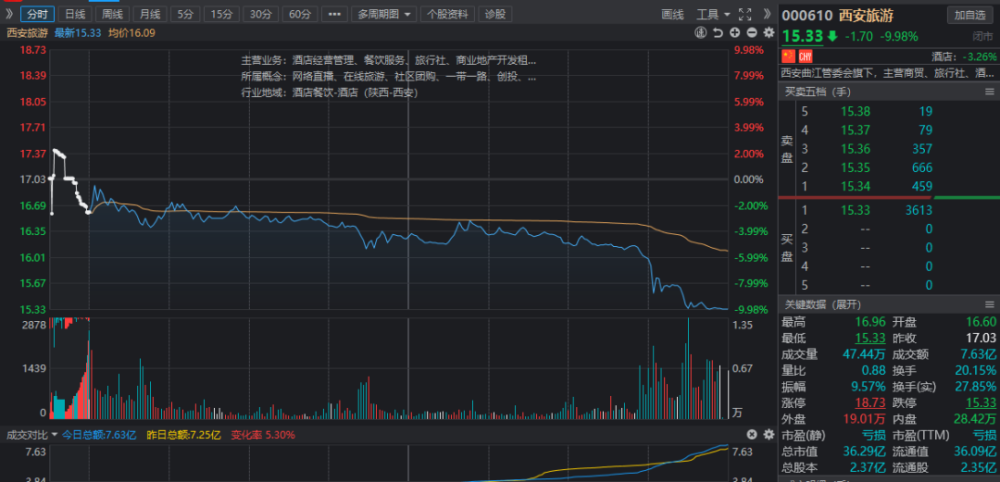The height and width of the screenshot is (482, 1000).
Task: Click the circular overlay icon beside undo
Action: tap(701, 33)
